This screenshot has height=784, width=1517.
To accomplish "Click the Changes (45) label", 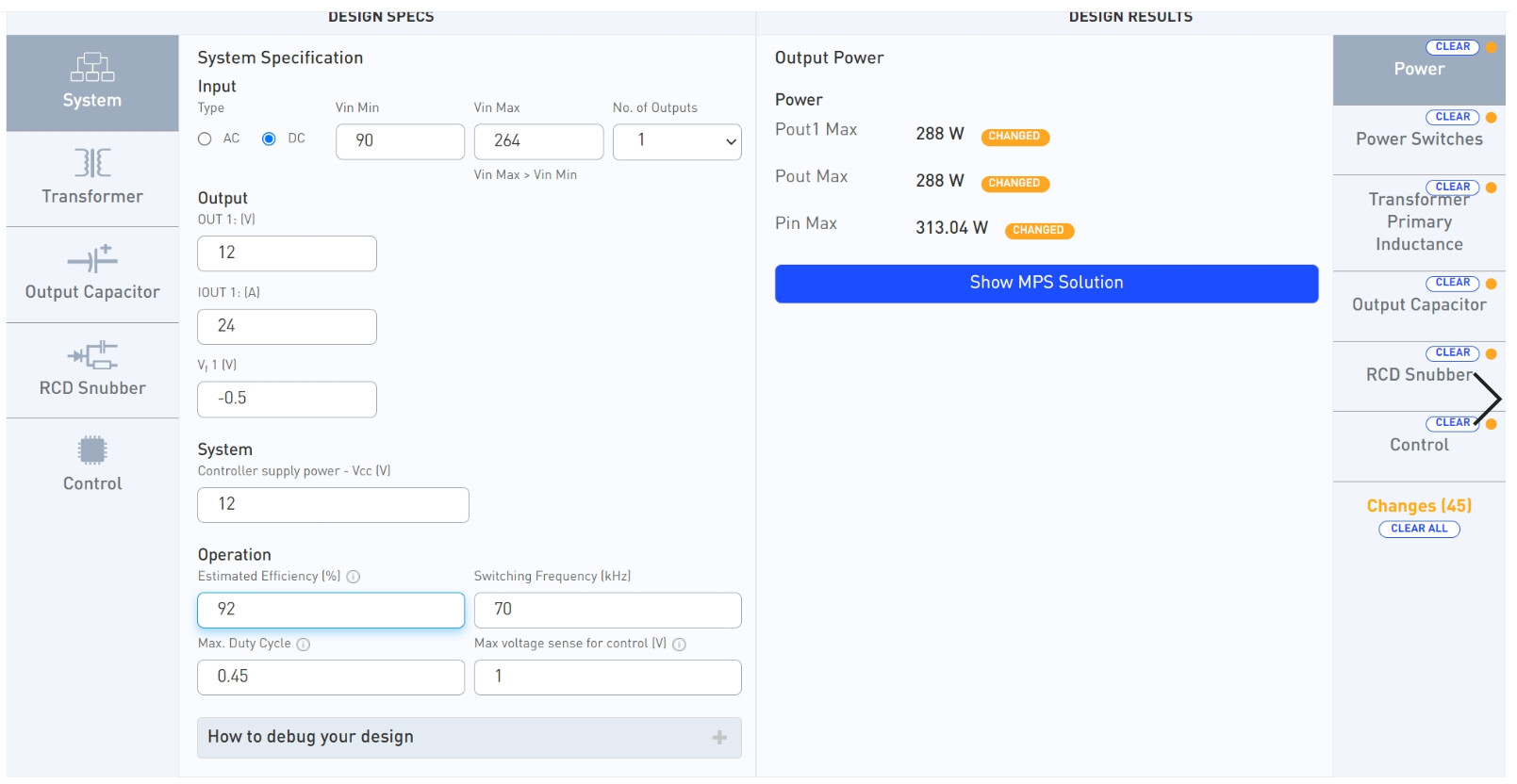I will pos(1419,507).
